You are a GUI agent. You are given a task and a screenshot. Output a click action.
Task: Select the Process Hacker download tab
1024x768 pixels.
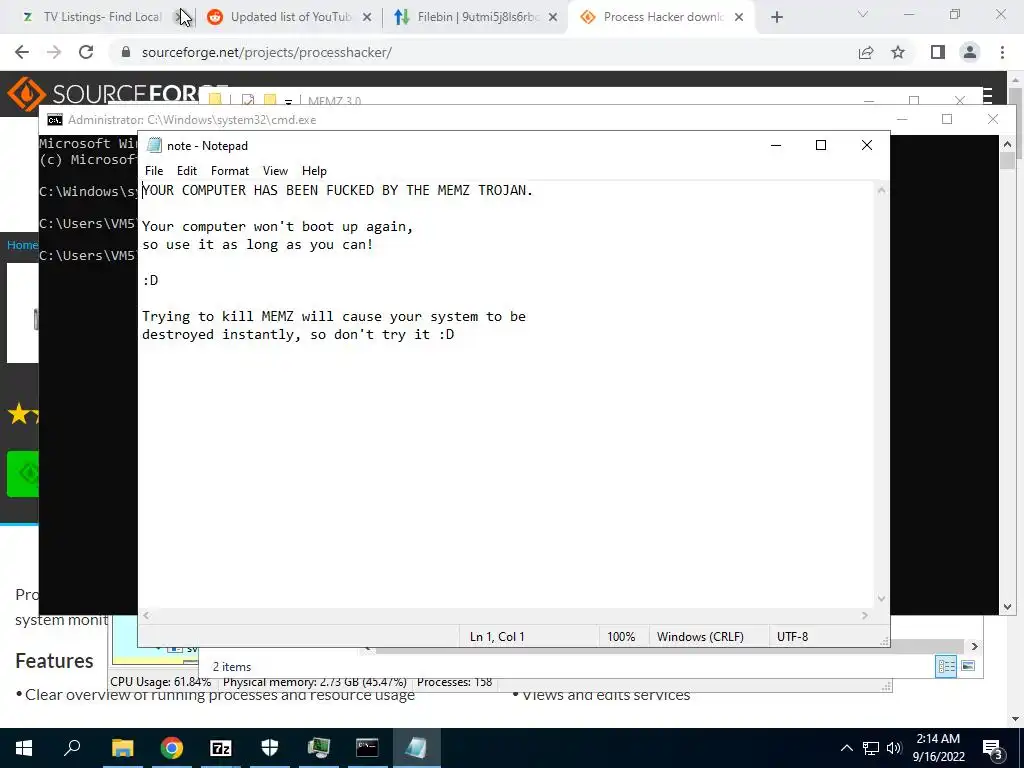tap(663, 17)
